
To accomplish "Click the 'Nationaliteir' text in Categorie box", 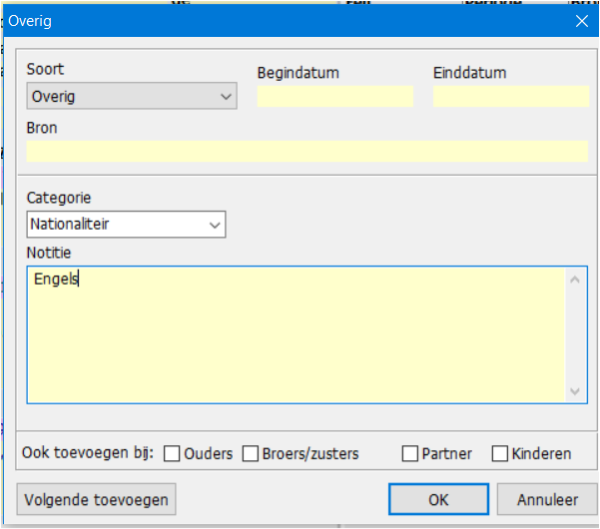I will [x=70, y=225].
